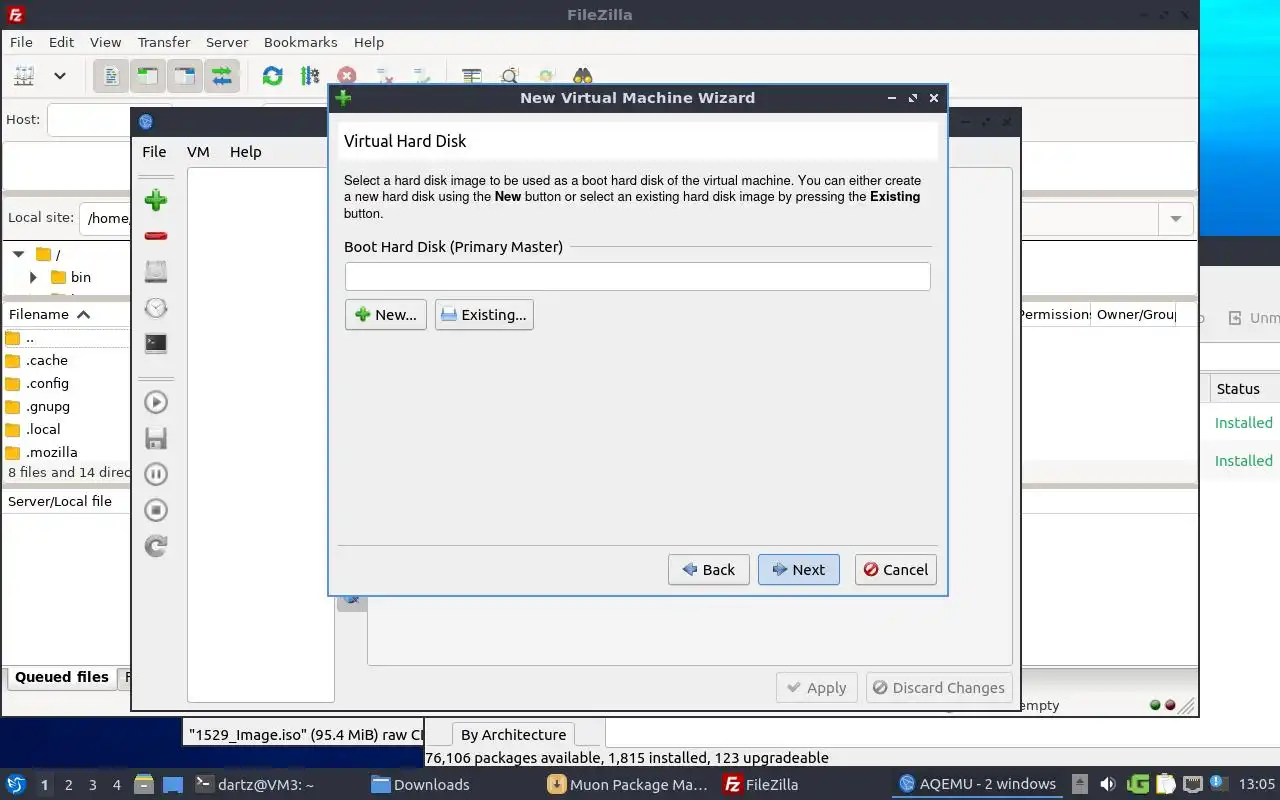Cancel the New Virtual Machine Wizard
The image size is (1280, 800).
896,569
